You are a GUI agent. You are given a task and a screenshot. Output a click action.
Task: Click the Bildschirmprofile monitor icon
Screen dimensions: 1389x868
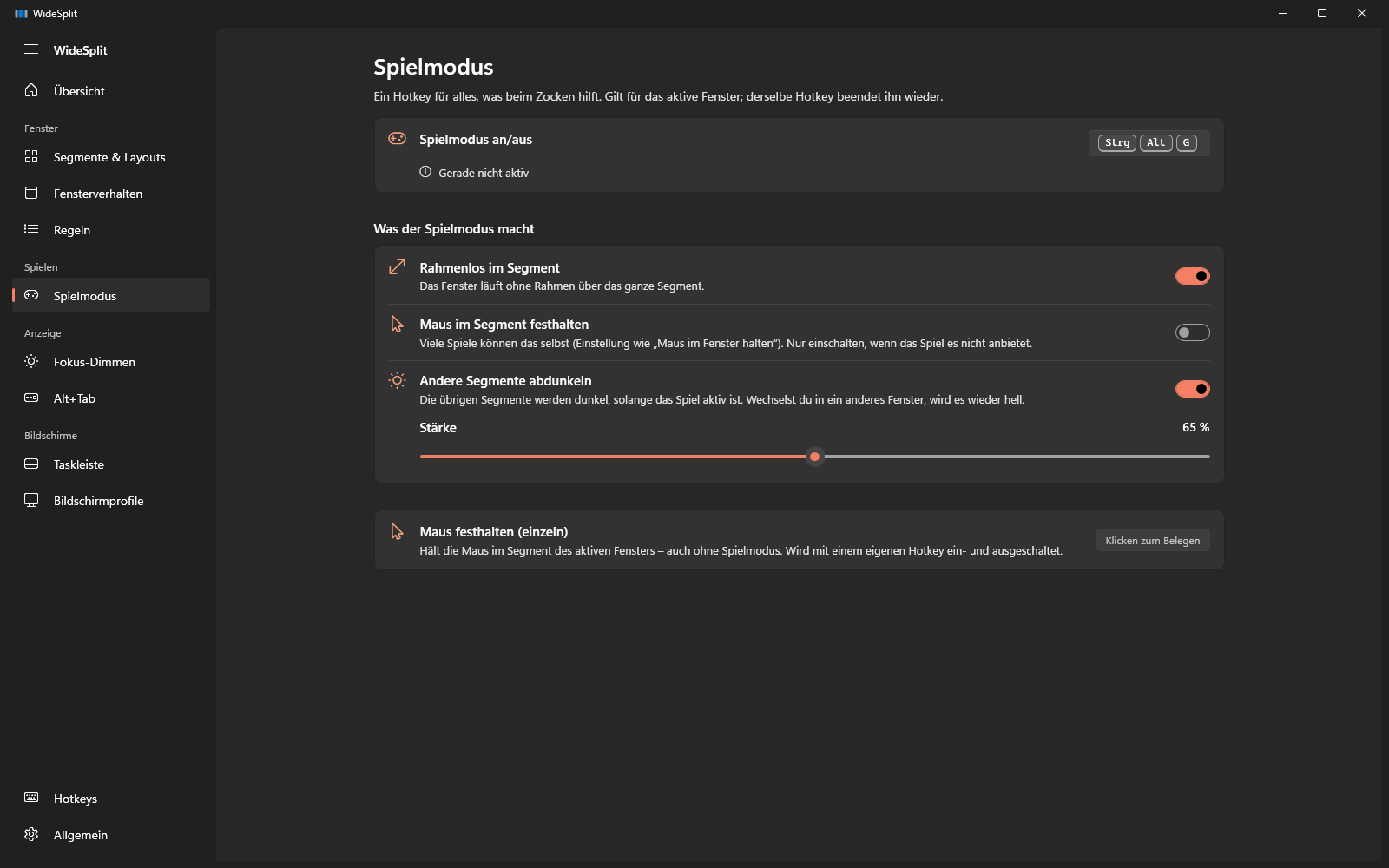pyautogui.click(x=31, y=500)
